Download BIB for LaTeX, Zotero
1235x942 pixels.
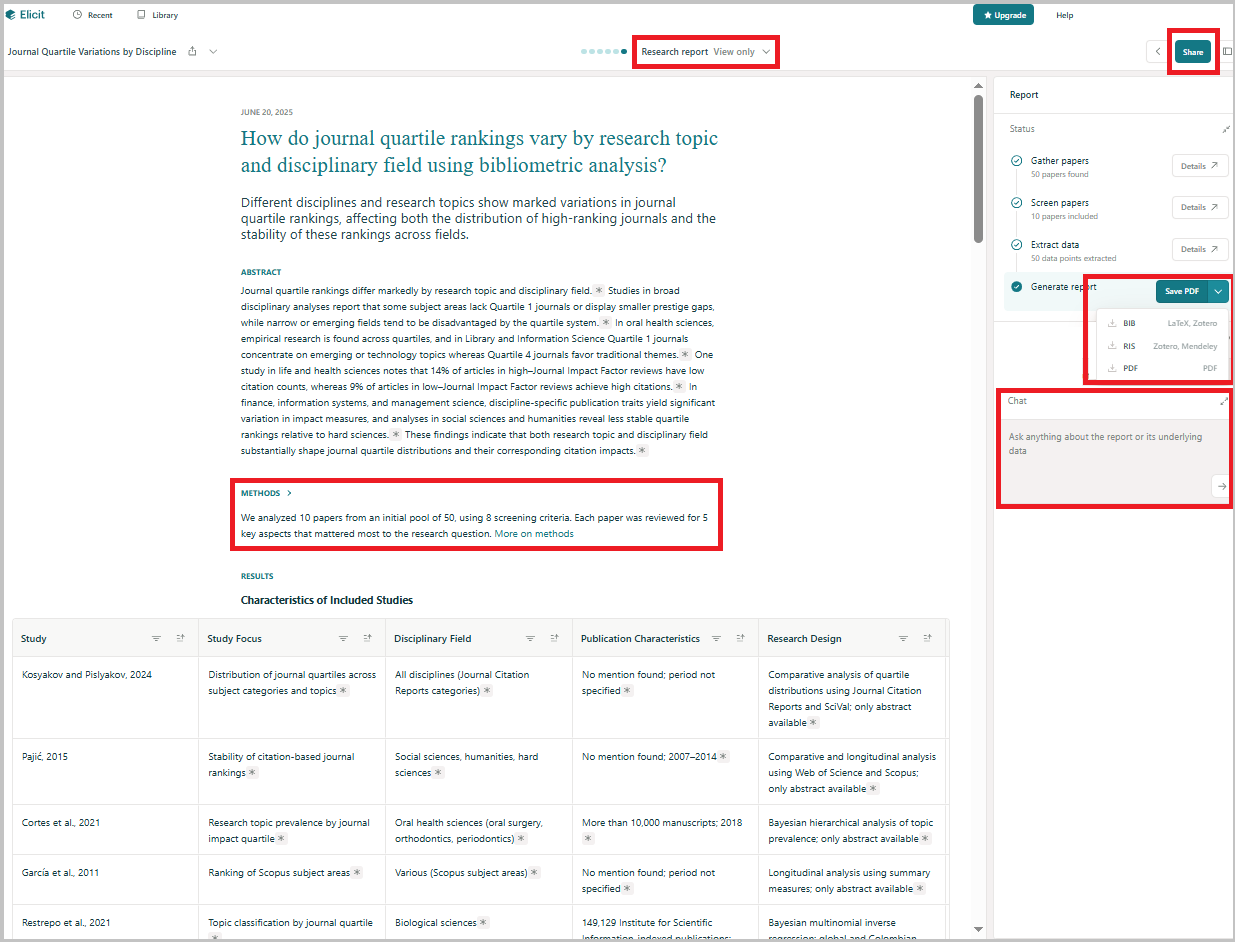[x=1164, y=323]
